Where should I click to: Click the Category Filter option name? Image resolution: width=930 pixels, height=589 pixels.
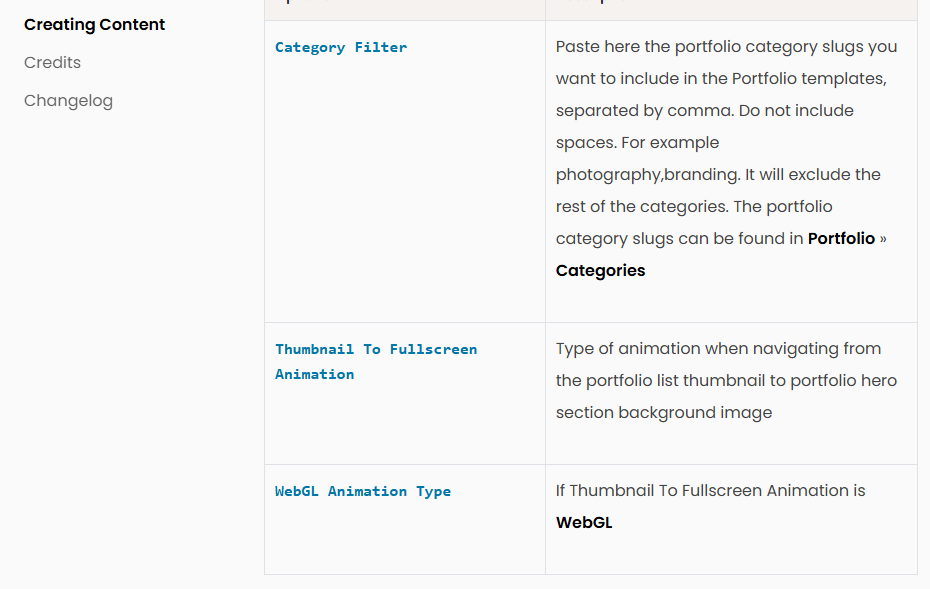pos(341,47)
